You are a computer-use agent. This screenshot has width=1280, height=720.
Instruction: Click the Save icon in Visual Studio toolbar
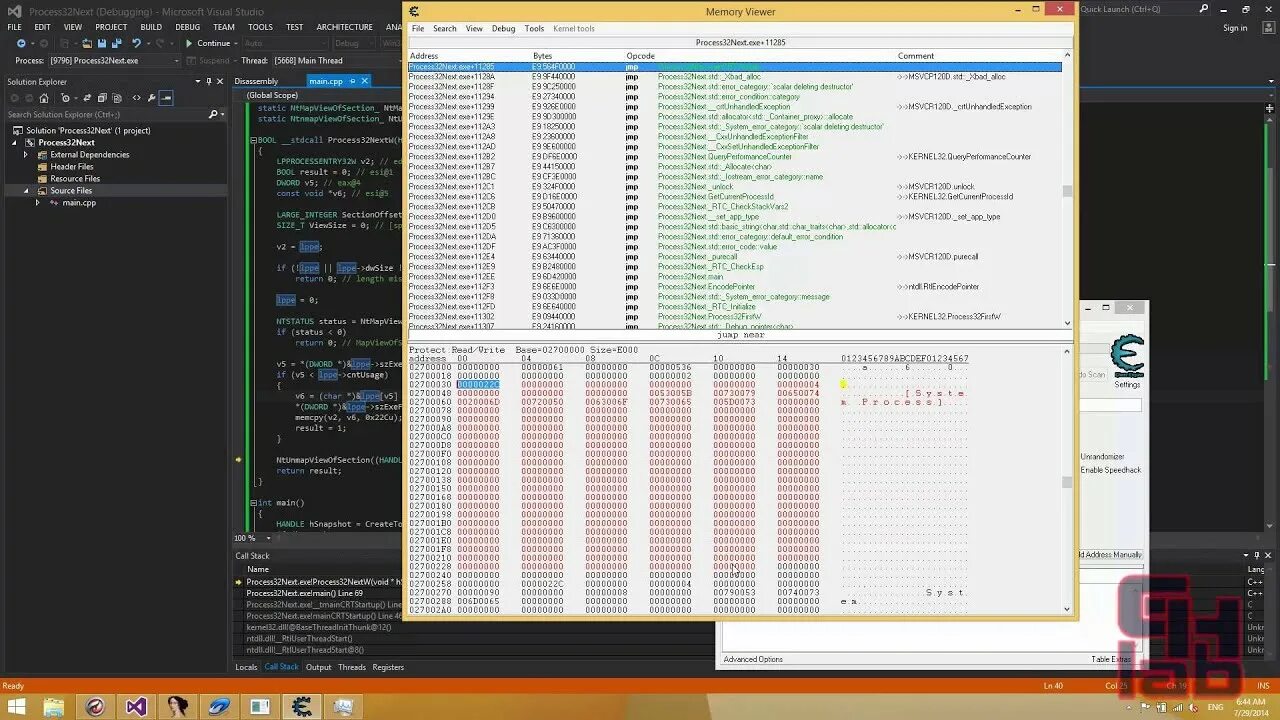pyautogui.click(x=103, y=41)
